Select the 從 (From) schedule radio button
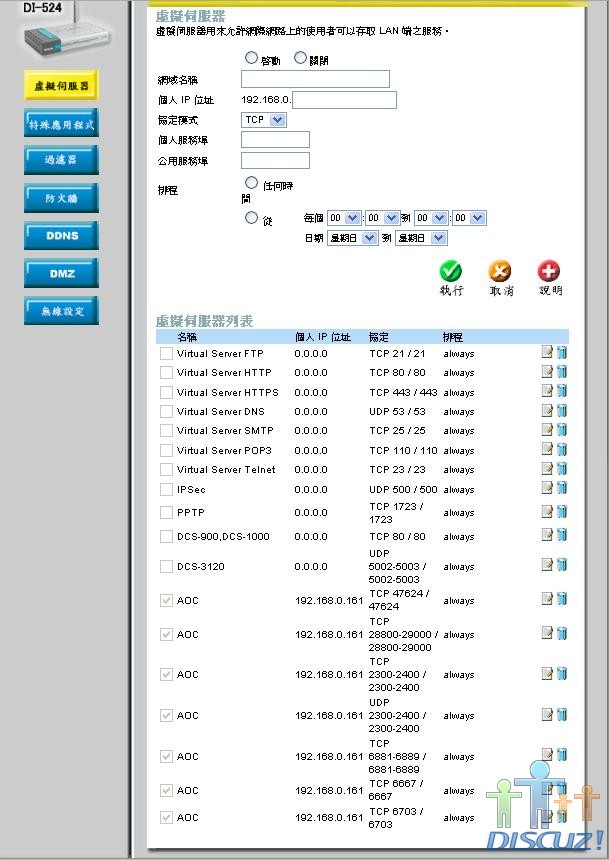Viewport: 609px width, 860px height. [251, 218]
